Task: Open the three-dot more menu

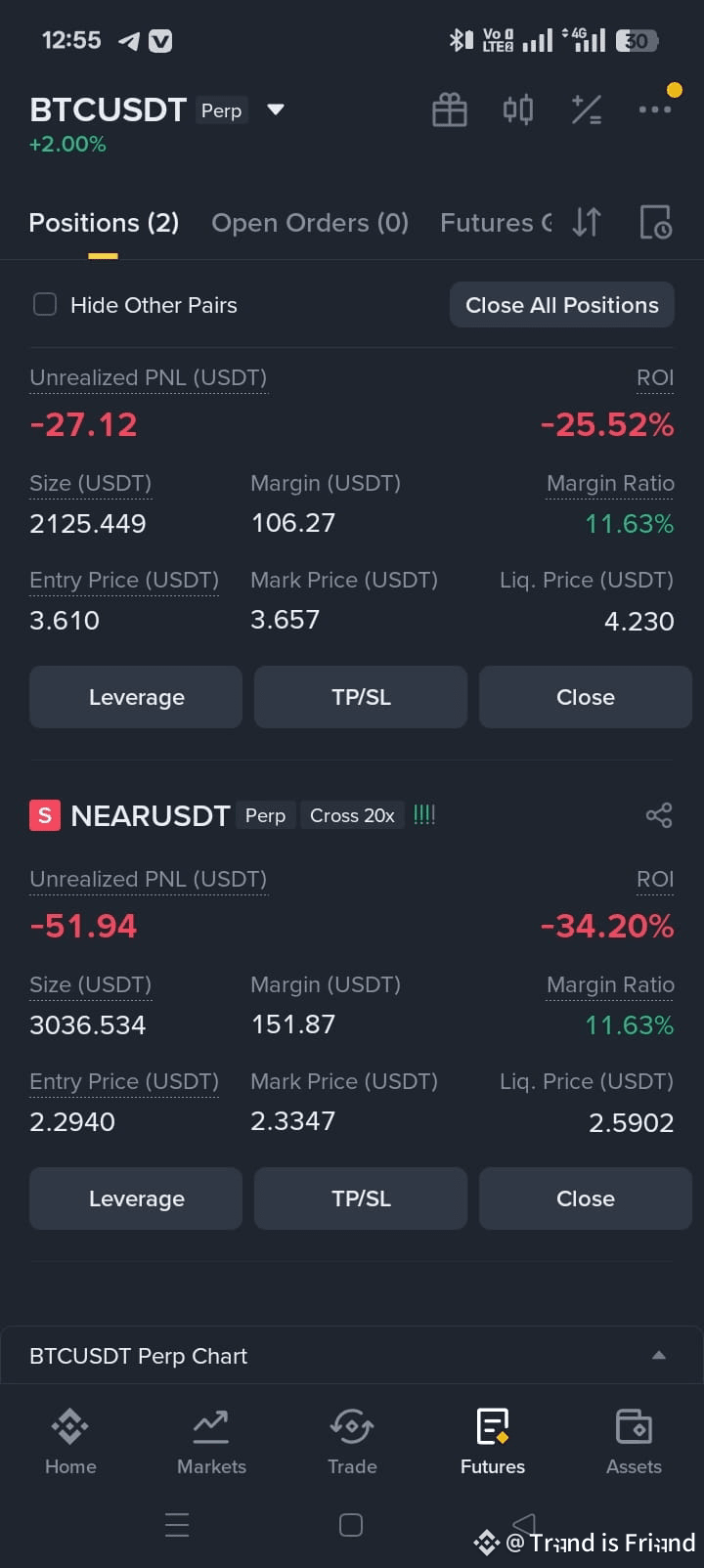Action: pyautogui.click(x=655, y=109)
